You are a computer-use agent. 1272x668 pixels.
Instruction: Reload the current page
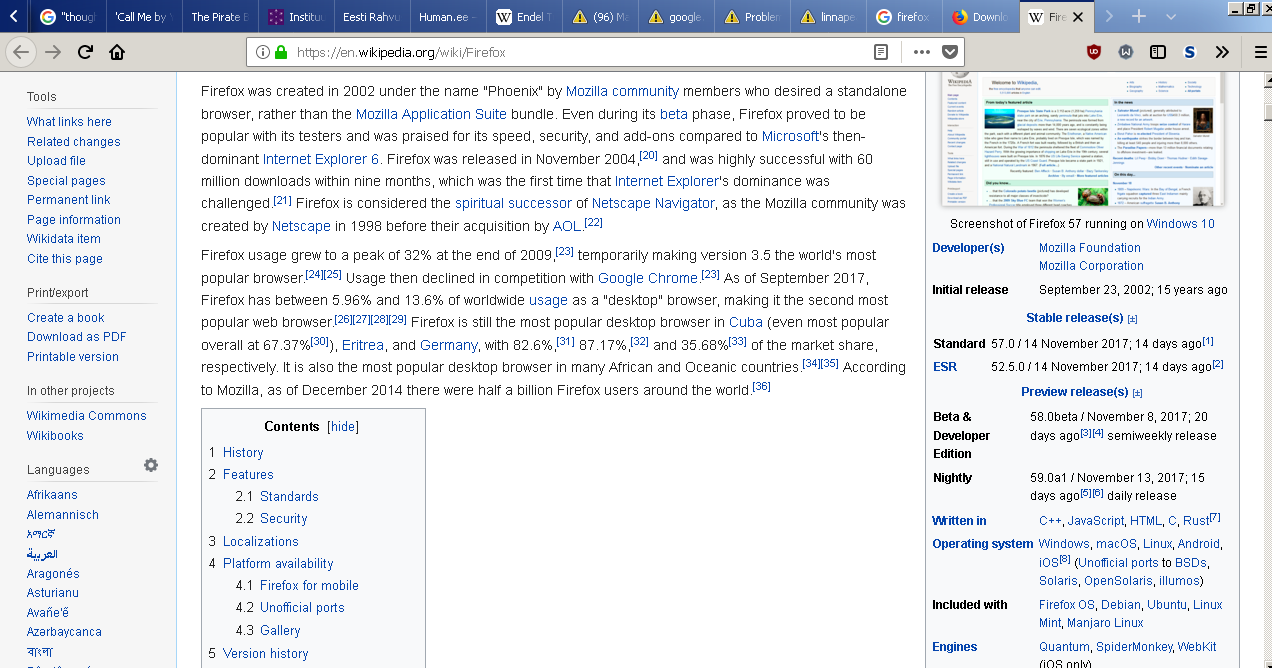point(85,52)
